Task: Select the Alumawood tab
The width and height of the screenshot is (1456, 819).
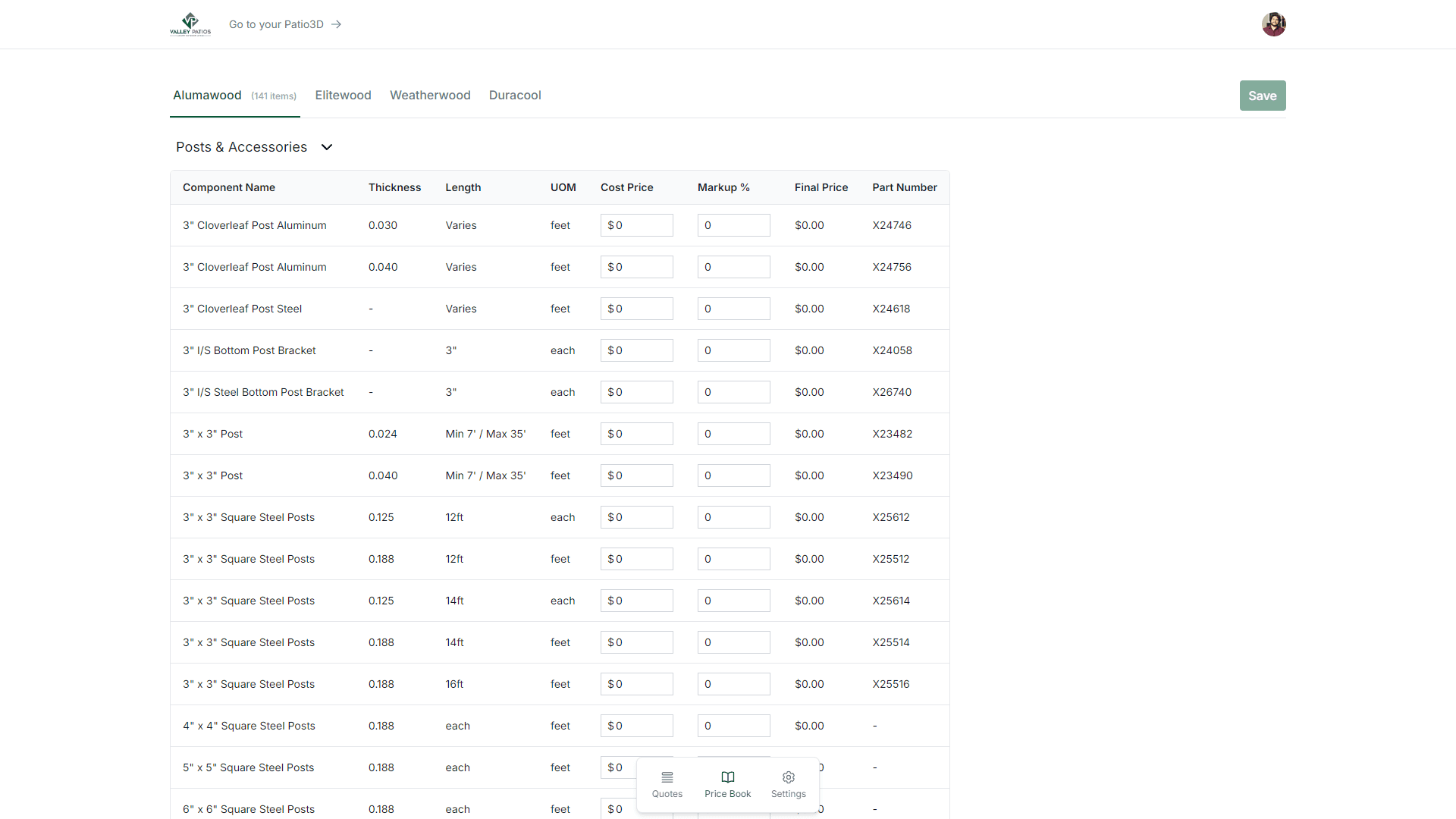Action: coord(207,96)
